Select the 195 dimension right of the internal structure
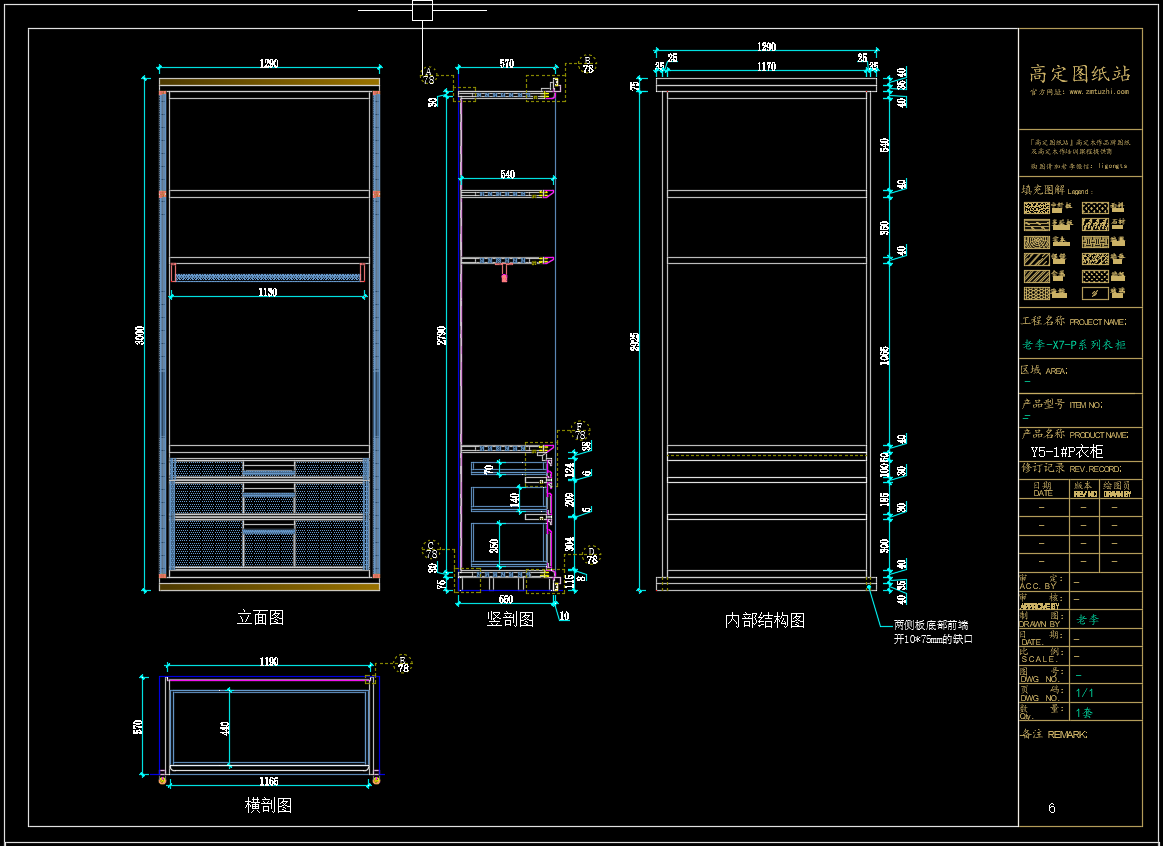Viewport: 1163px width, 846px height. coord(884,500)
